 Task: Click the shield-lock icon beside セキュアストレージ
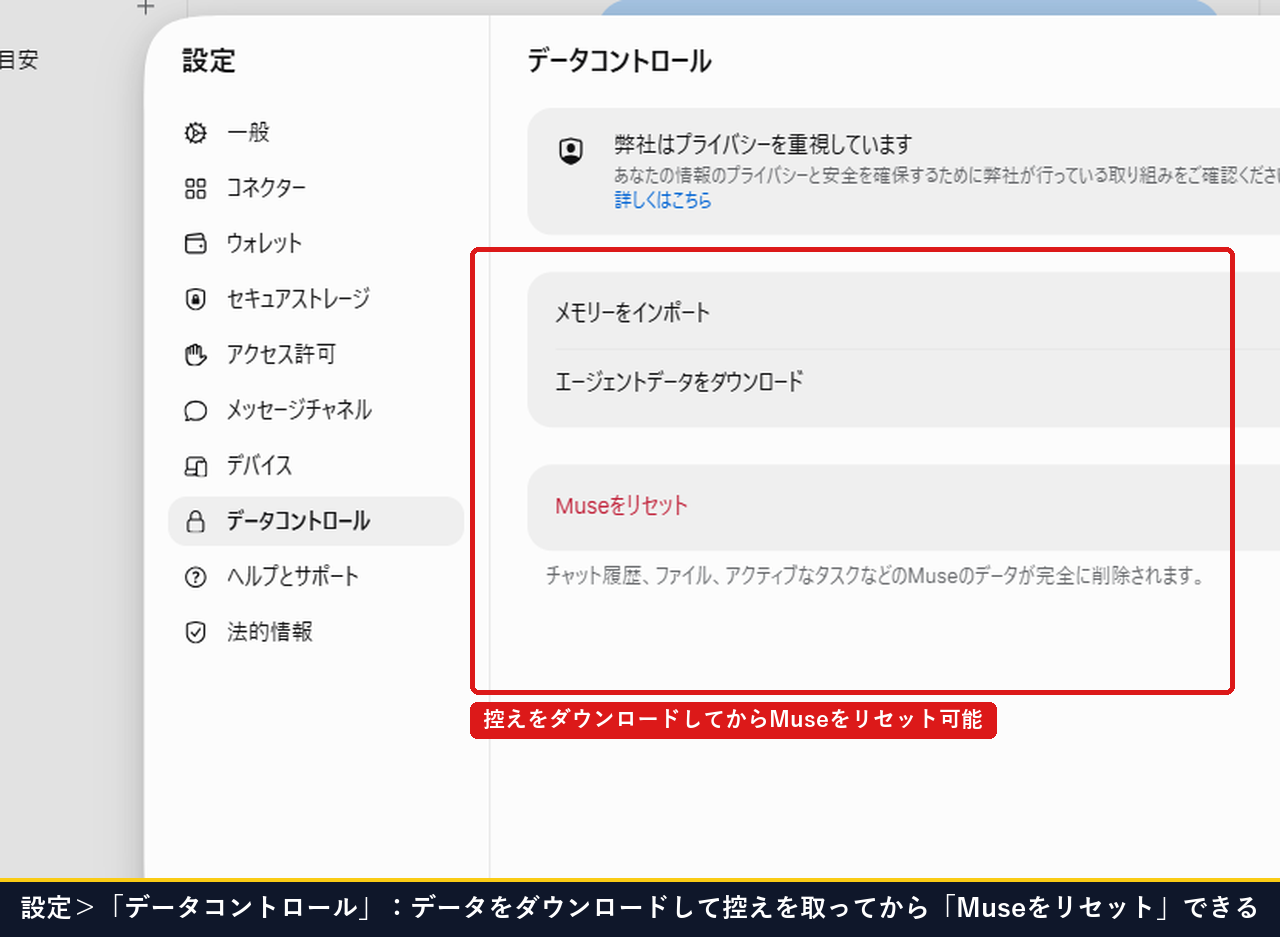[x=196, y=299]
